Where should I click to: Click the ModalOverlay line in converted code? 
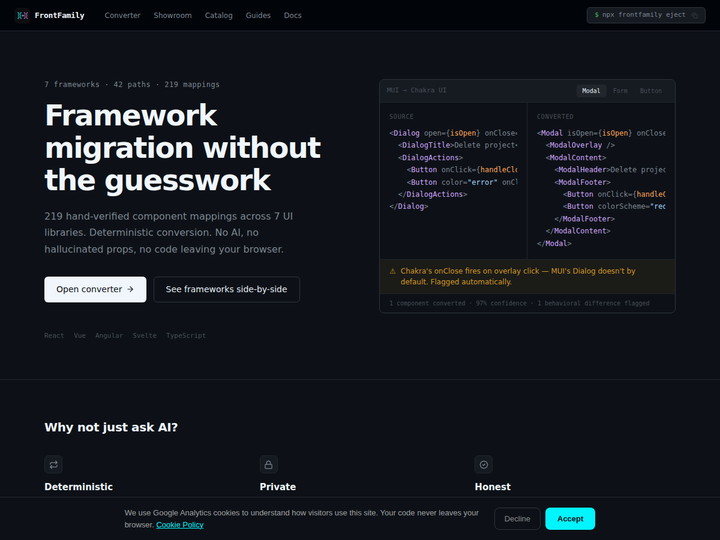tap(580, 145)
